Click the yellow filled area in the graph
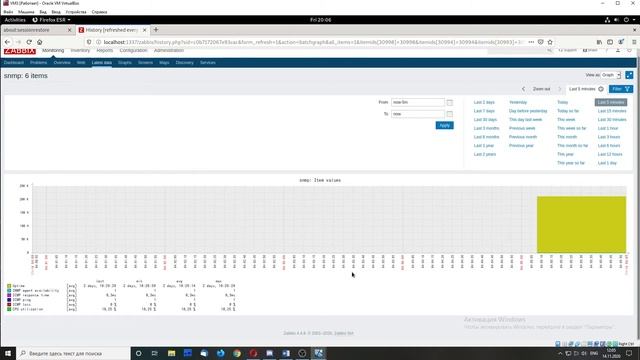The height and width of the screenshot is (360, 640). [x=581, y=224]
